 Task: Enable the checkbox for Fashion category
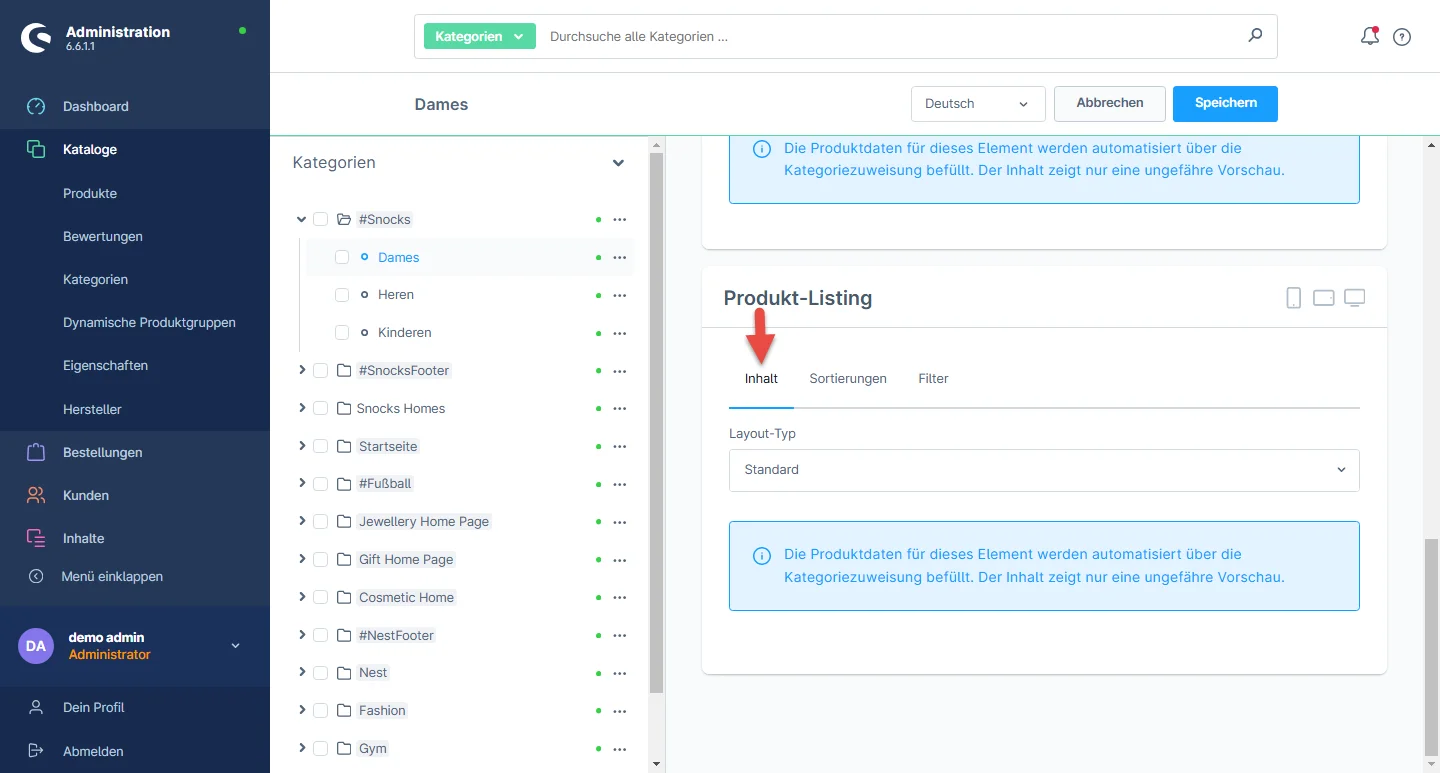pyautogui.click(x=320, y=710)
